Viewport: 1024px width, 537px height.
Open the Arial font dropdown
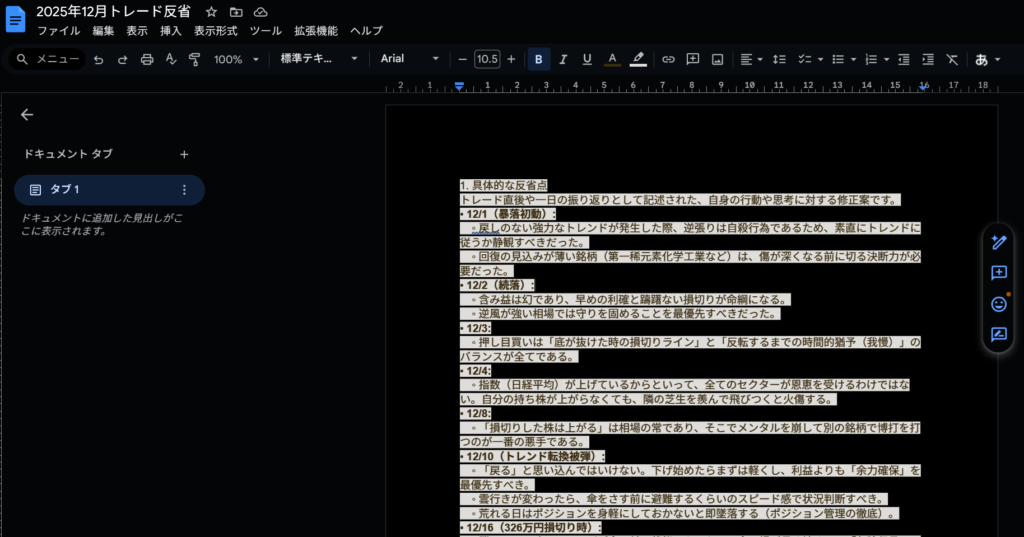tap(409, 60)
